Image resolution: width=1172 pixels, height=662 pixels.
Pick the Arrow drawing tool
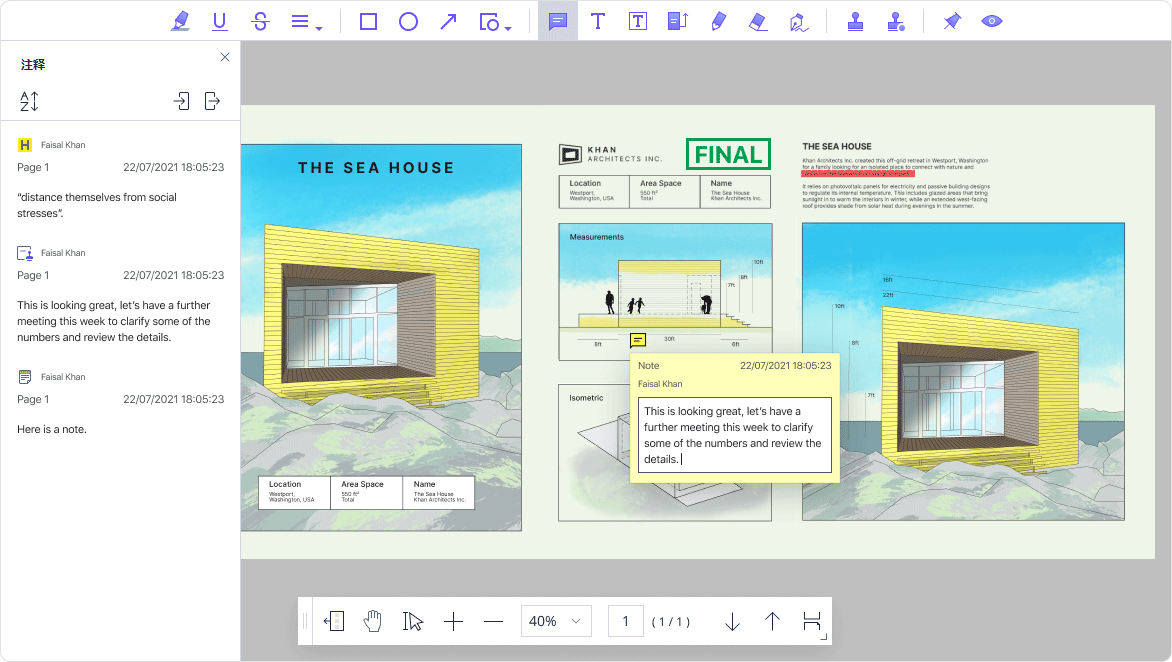click(x=448, y=21)
